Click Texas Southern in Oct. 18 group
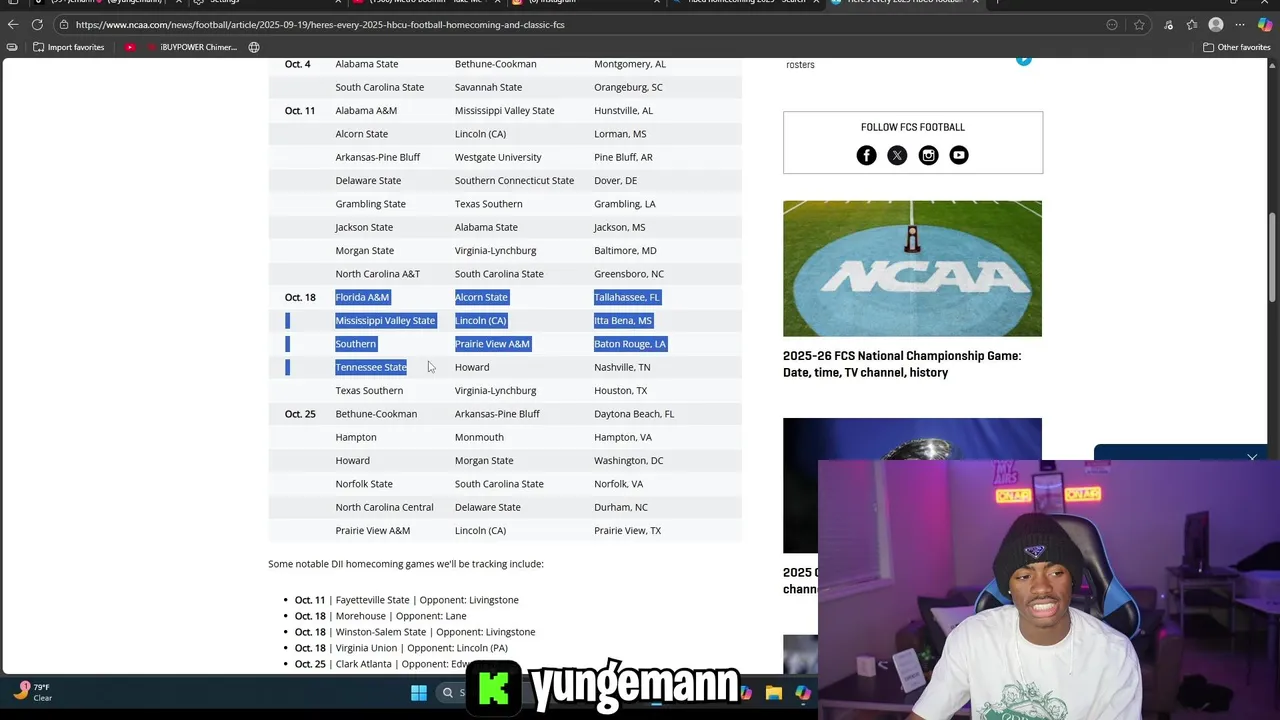The width and height of the screenshot is (1280, 720). pos(369,390)
